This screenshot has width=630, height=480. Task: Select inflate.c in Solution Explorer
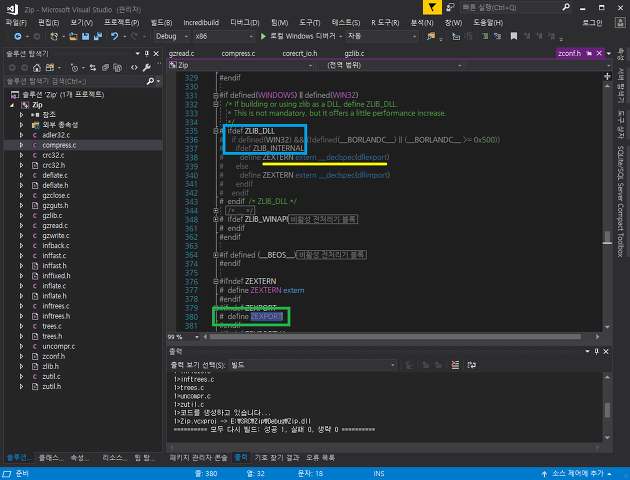coord(54,286)
